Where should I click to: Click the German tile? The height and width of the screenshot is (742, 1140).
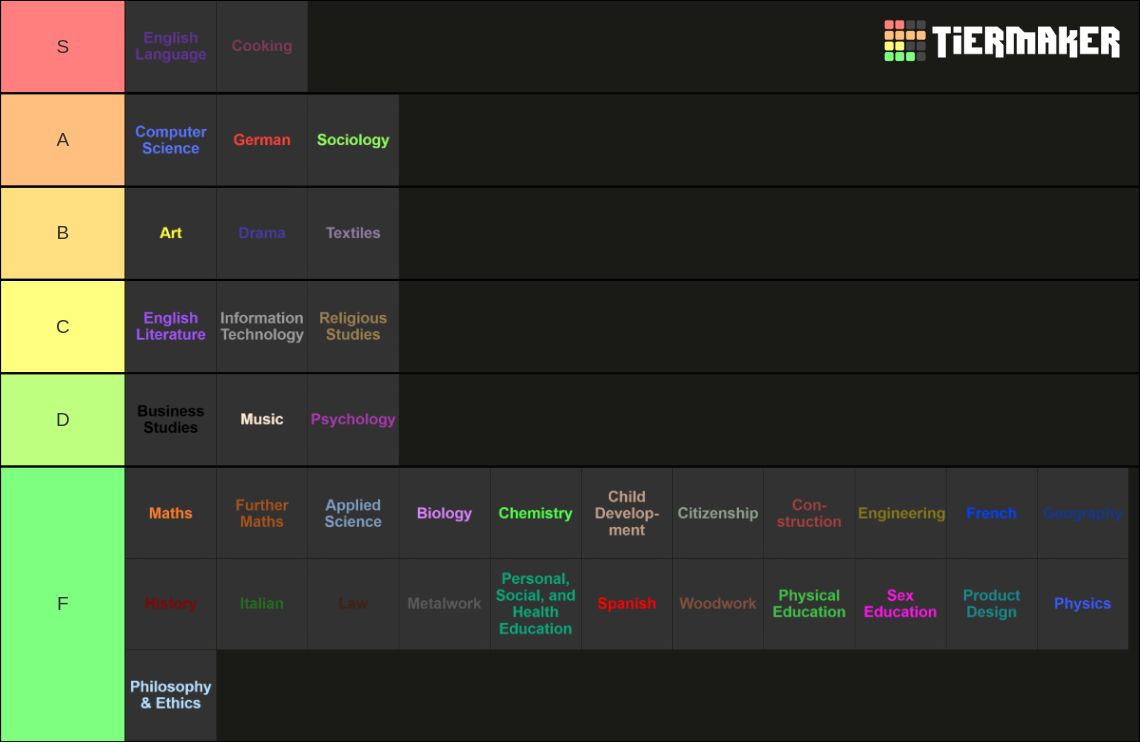pyautogui.click(x=262, y=140)
